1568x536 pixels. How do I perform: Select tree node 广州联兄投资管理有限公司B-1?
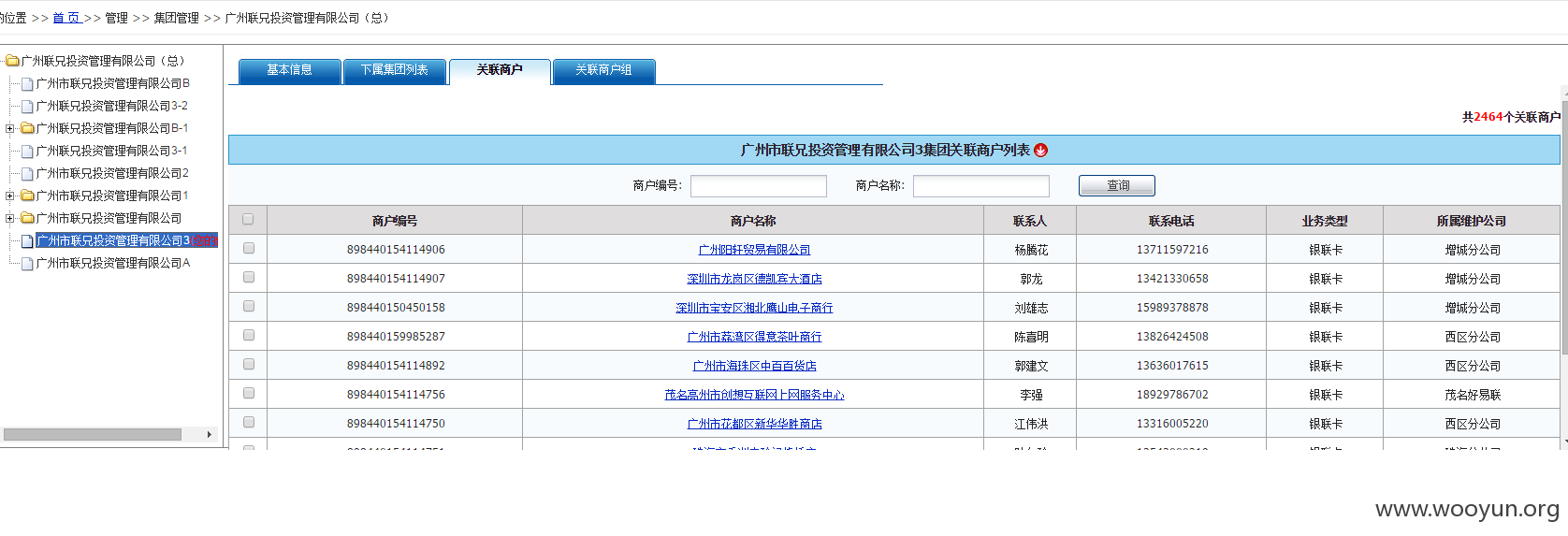tap(112, 128)
